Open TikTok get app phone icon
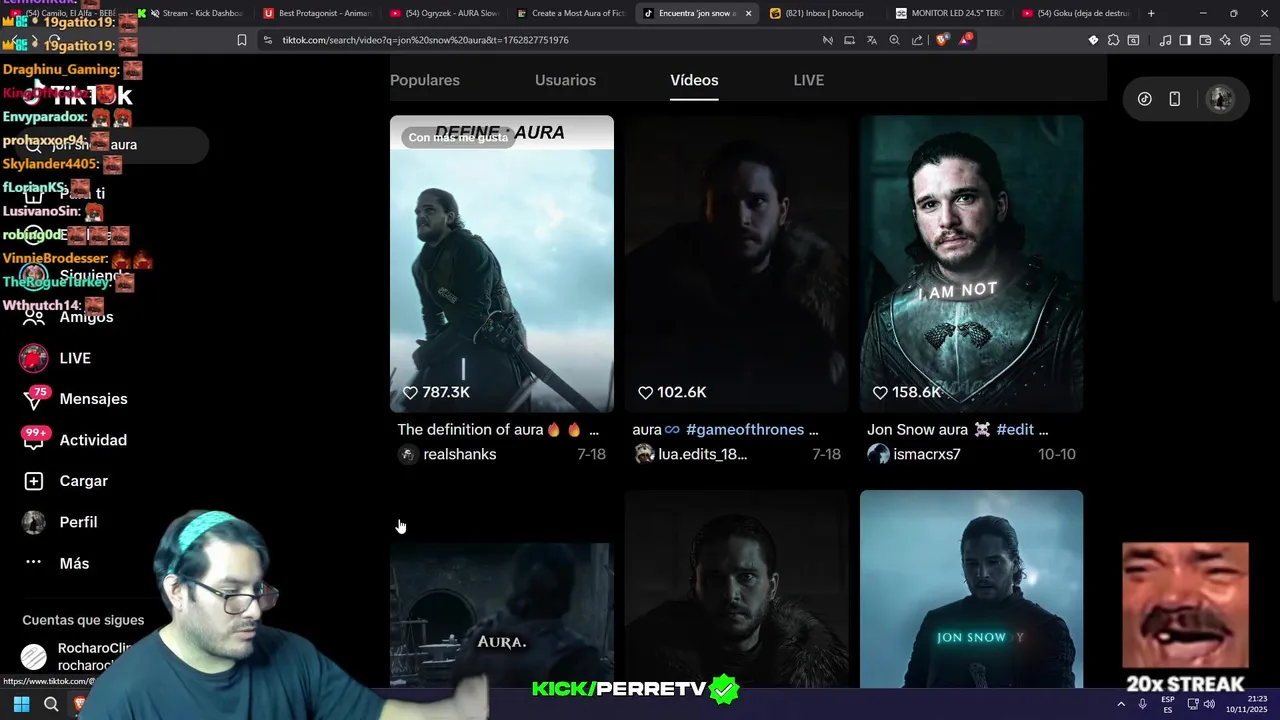 pos(1175,98)
